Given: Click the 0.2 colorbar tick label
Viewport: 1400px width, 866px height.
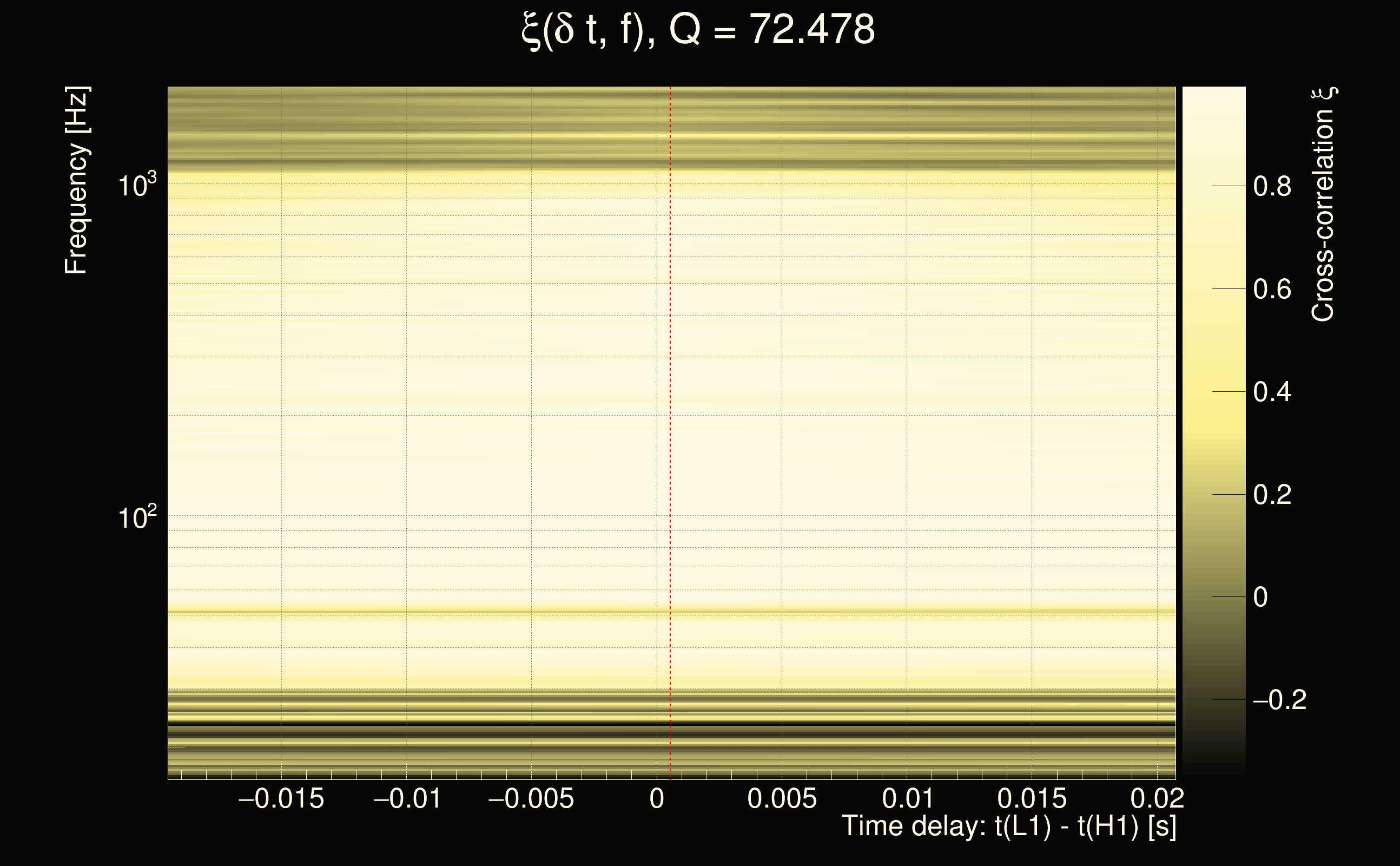Looking at the screenshot, I should point(1272,495).
